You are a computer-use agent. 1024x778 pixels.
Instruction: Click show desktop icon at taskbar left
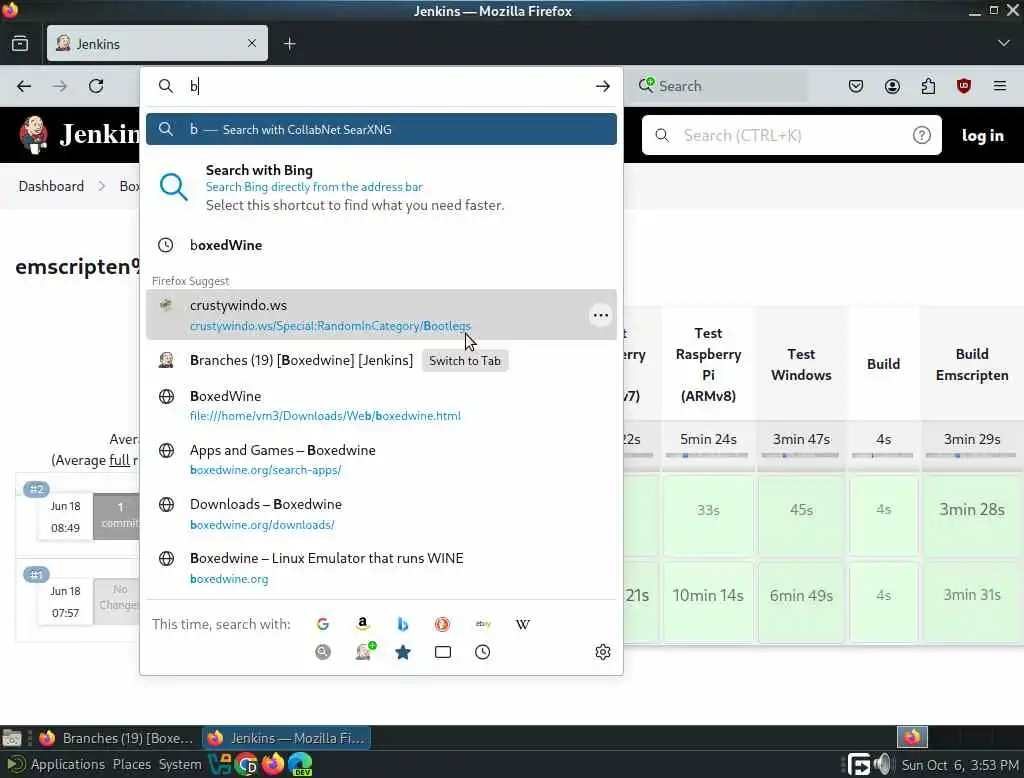pos(12,739)
